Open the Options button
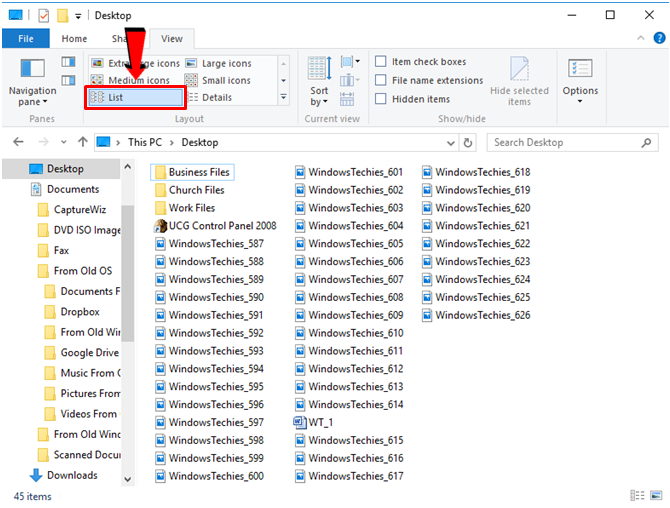This screenshot has height=508, width=670. [x=580, y=81]
